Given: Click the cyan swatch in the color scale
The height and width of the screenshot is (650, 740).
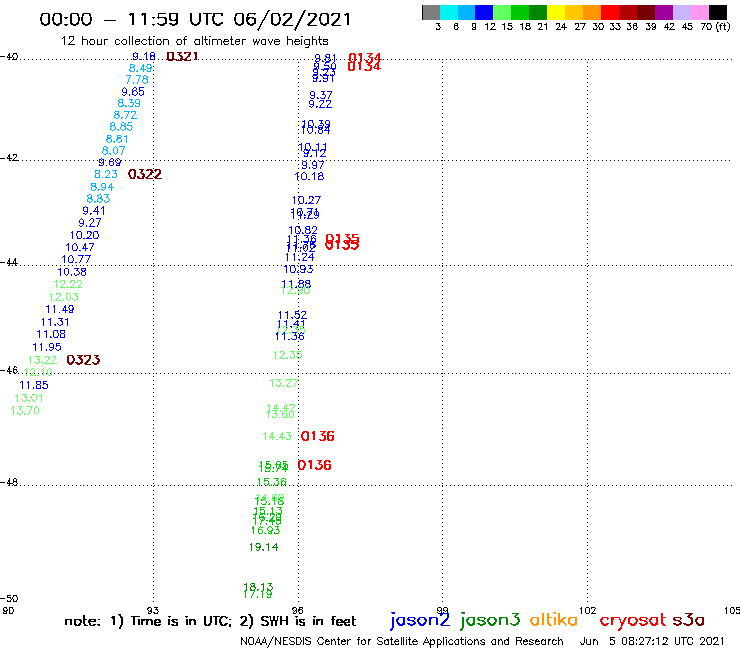Looking at the screenshot, I should [x=448, y=12].
